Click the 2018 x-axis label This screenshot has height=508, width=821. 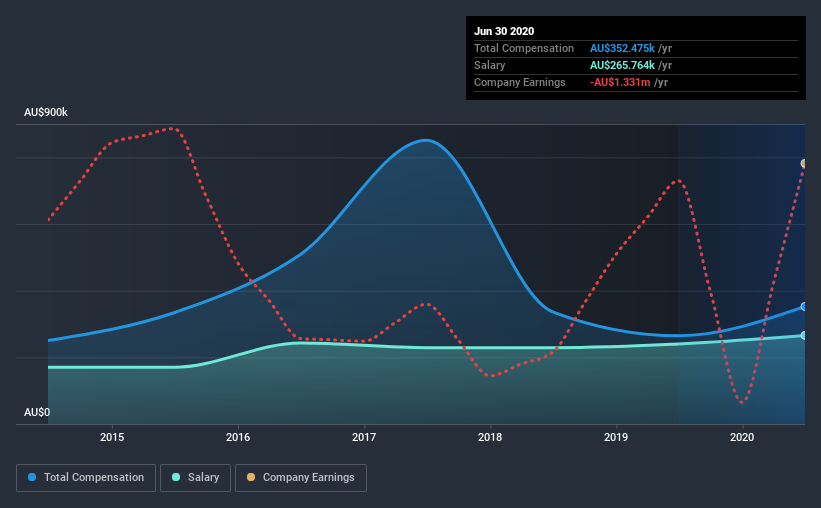tap(490, 437)
